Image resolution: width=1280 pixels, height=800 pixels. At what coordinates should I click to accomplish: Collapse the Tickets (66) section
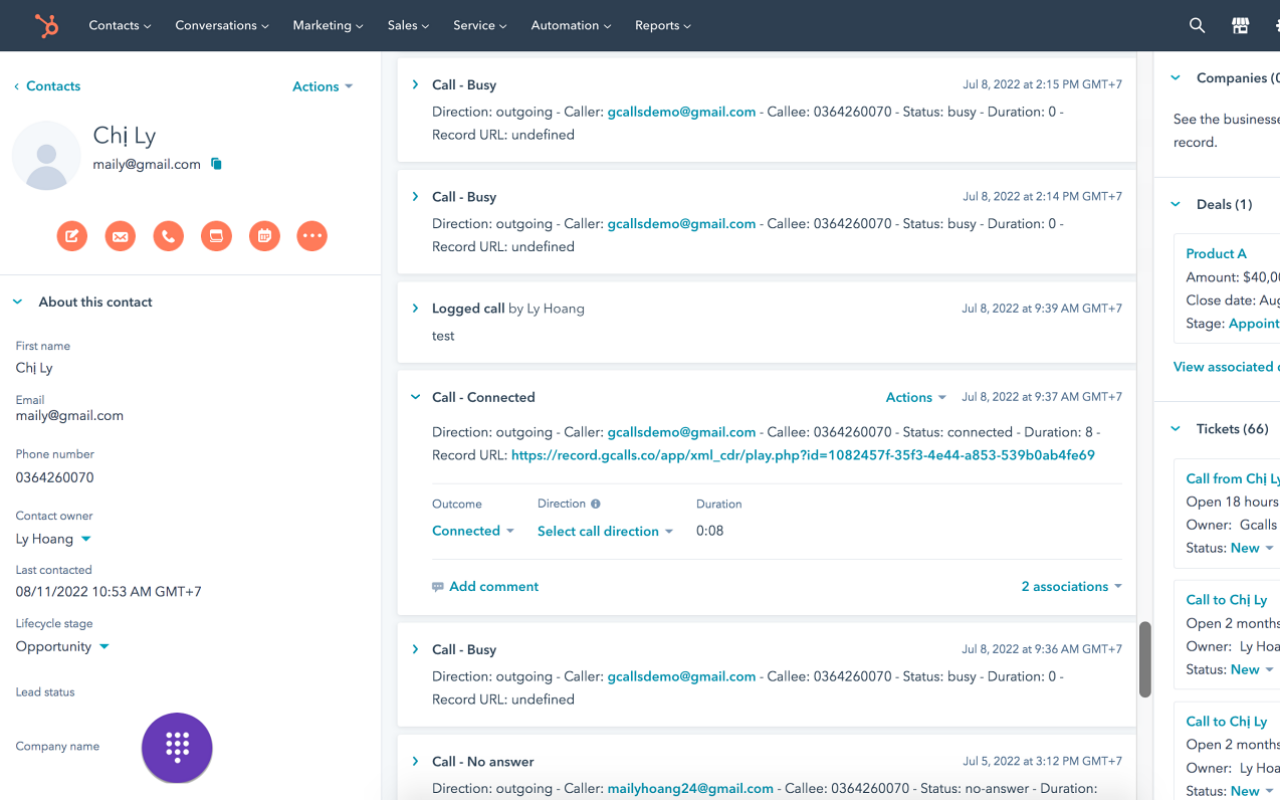pos(1175,429)
